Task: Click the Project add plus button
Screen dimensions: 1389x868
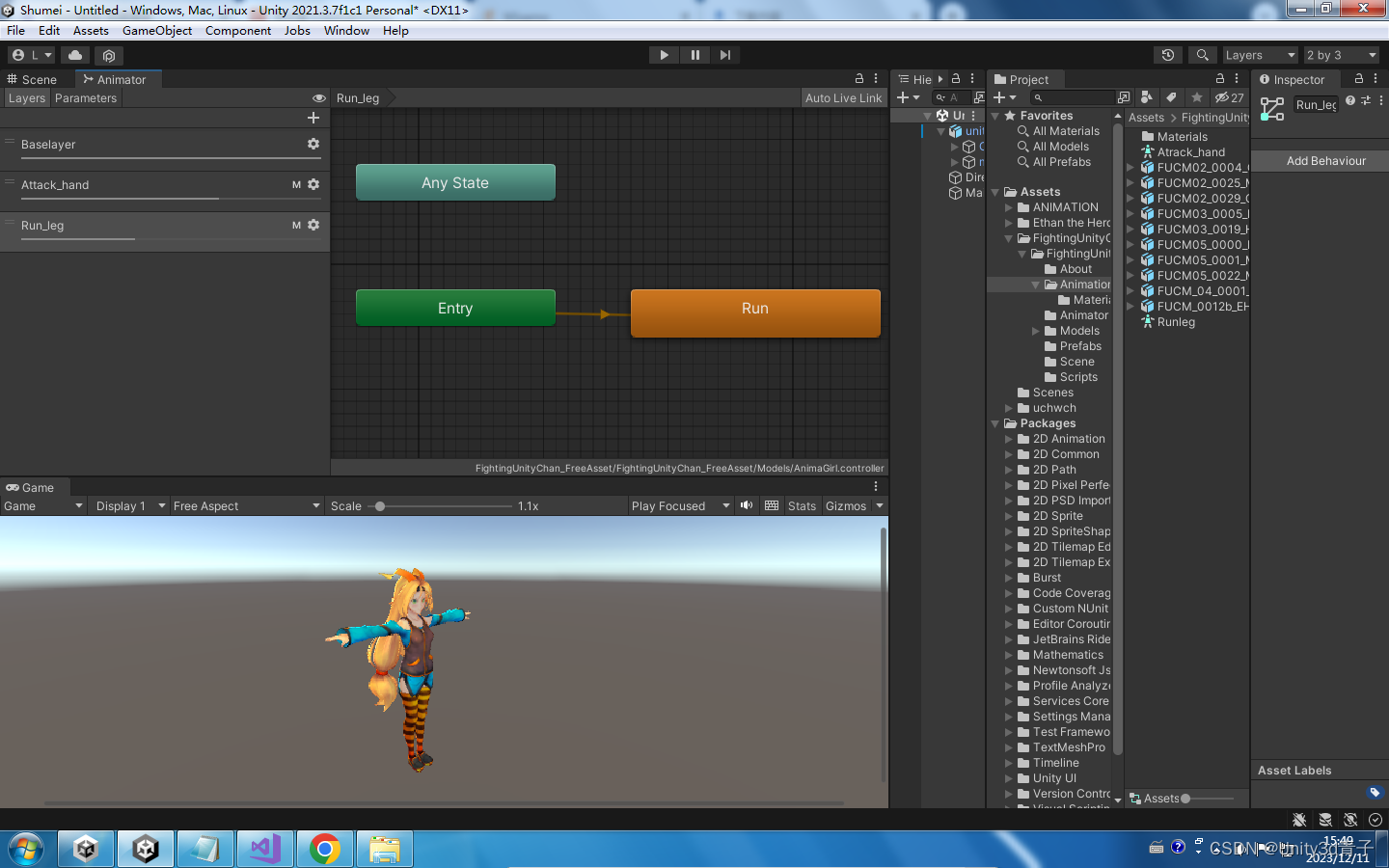Action: (1004, 97)
